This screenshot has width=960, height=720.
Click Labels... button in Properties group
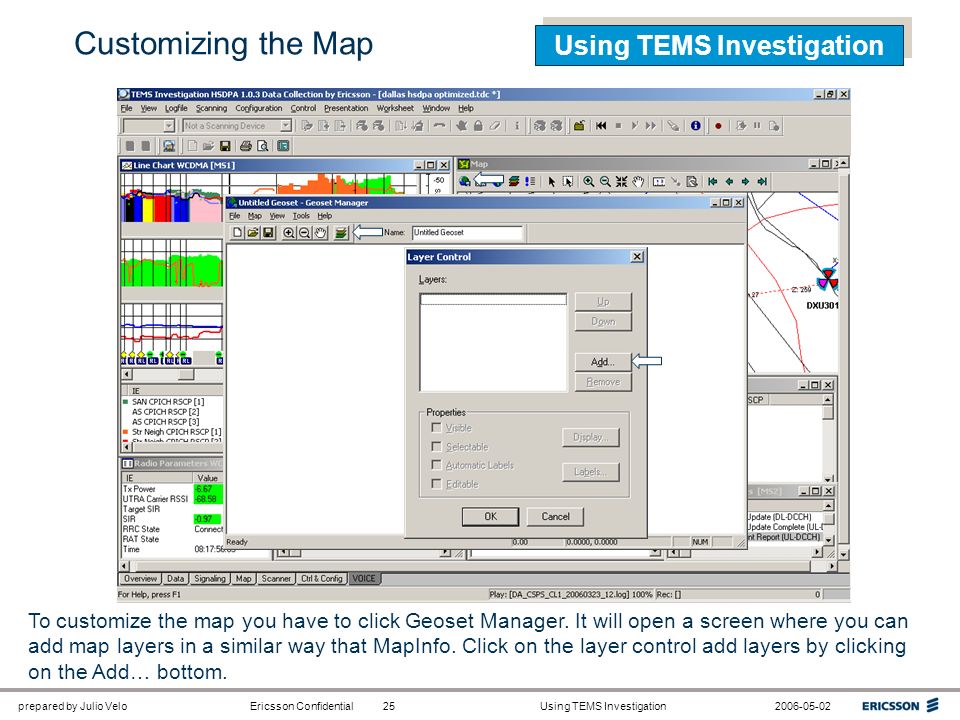click(590, 472)
